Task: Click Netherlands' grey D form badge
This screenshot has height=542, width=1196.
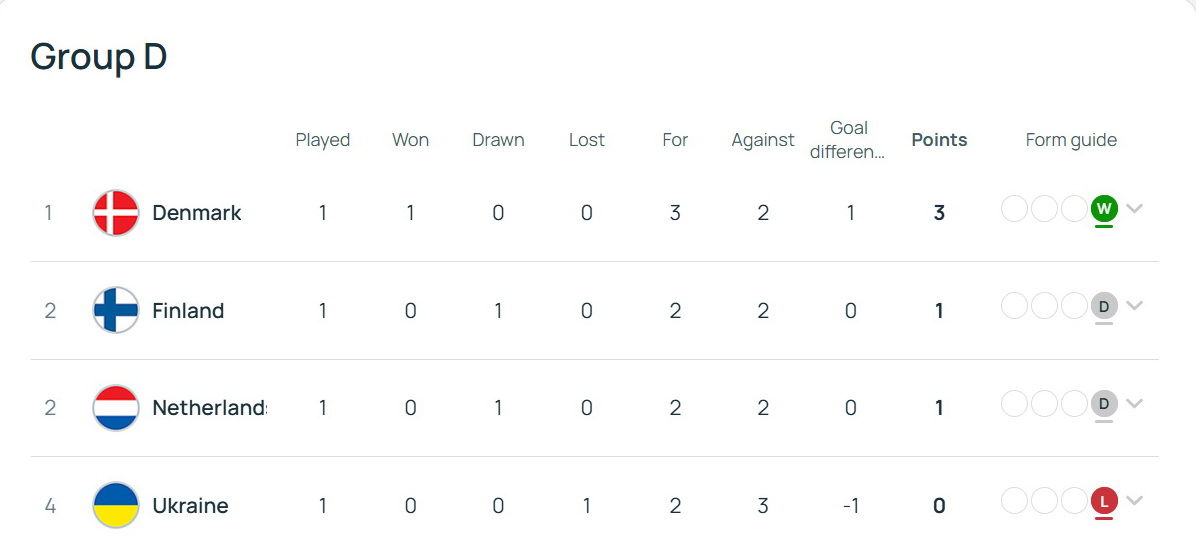Action: pos(1104,403)
